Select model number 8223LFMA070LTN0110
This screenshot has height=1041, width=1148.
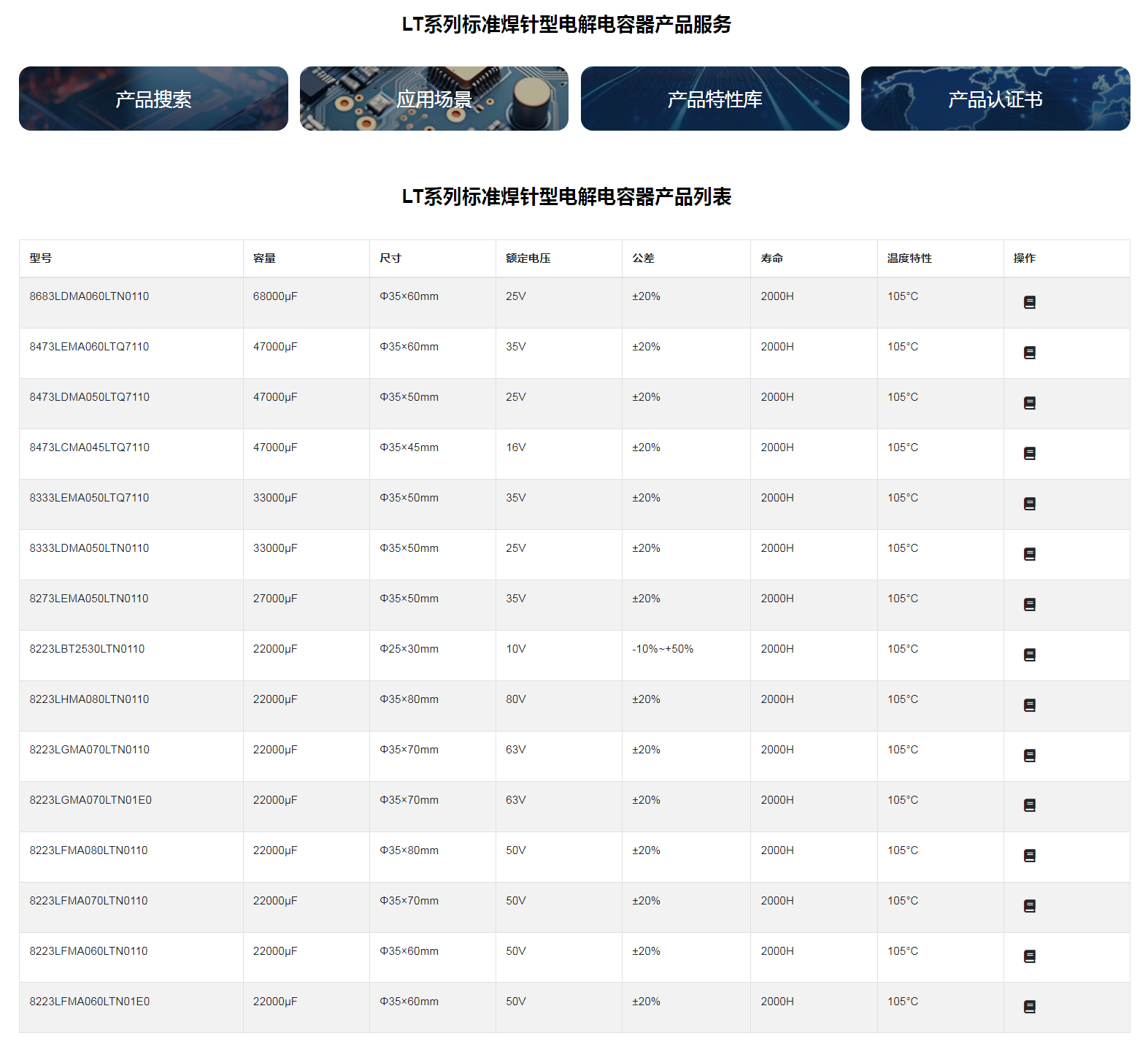[88, 901]
